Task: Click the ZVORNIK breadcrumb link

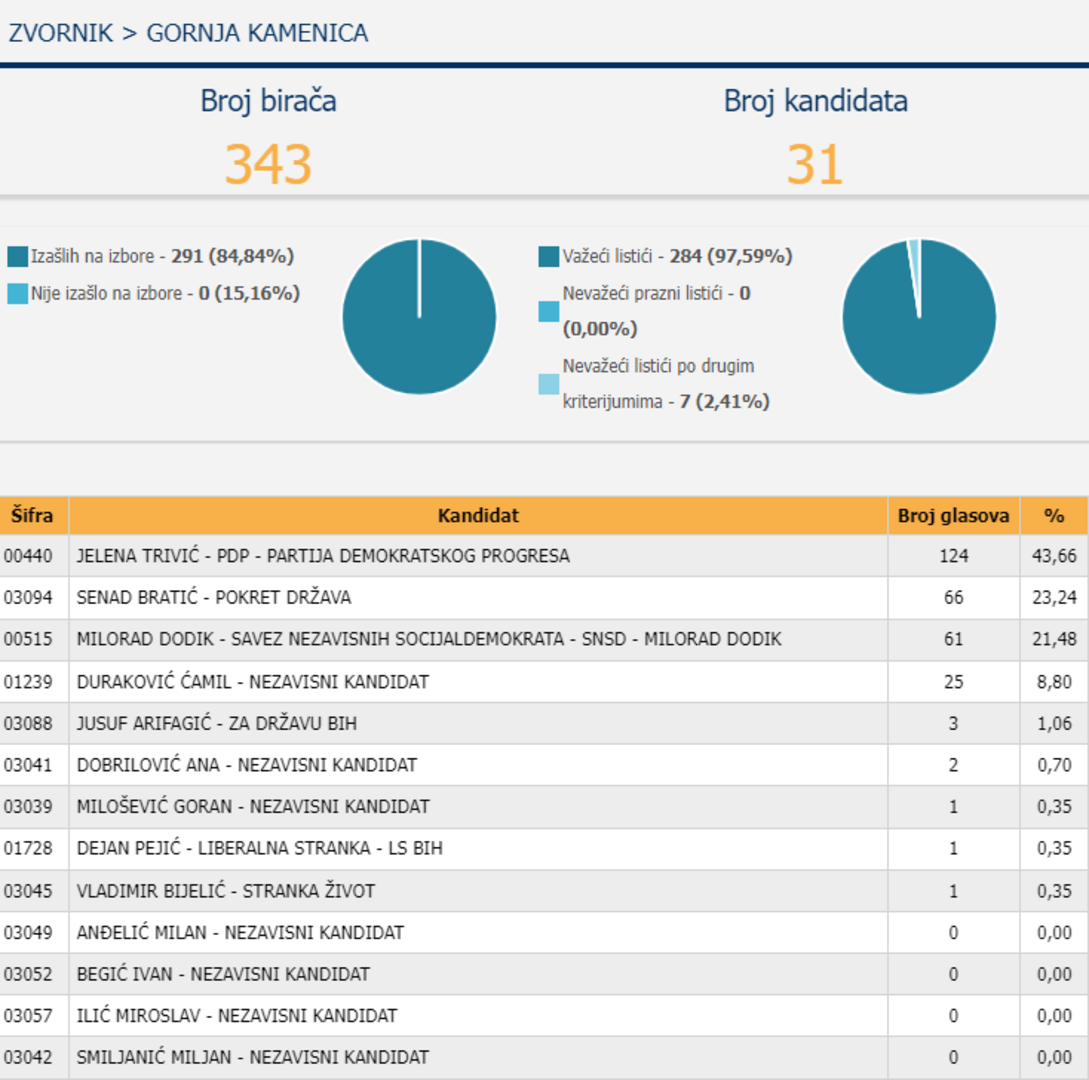Action: [60, 33]
